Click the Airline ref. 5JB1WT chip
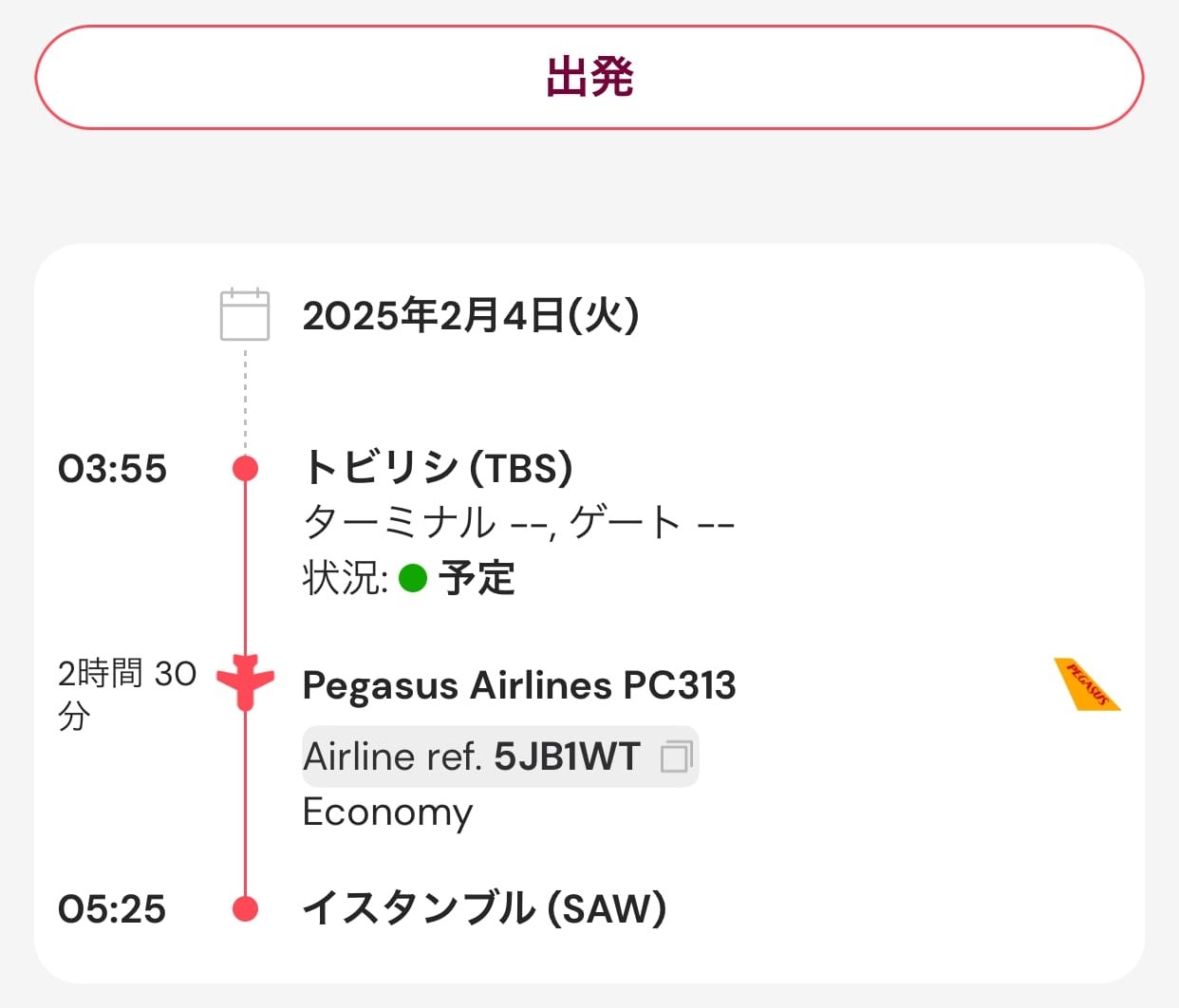This screenshot has width=1179, height=1008. click(500, 756)
